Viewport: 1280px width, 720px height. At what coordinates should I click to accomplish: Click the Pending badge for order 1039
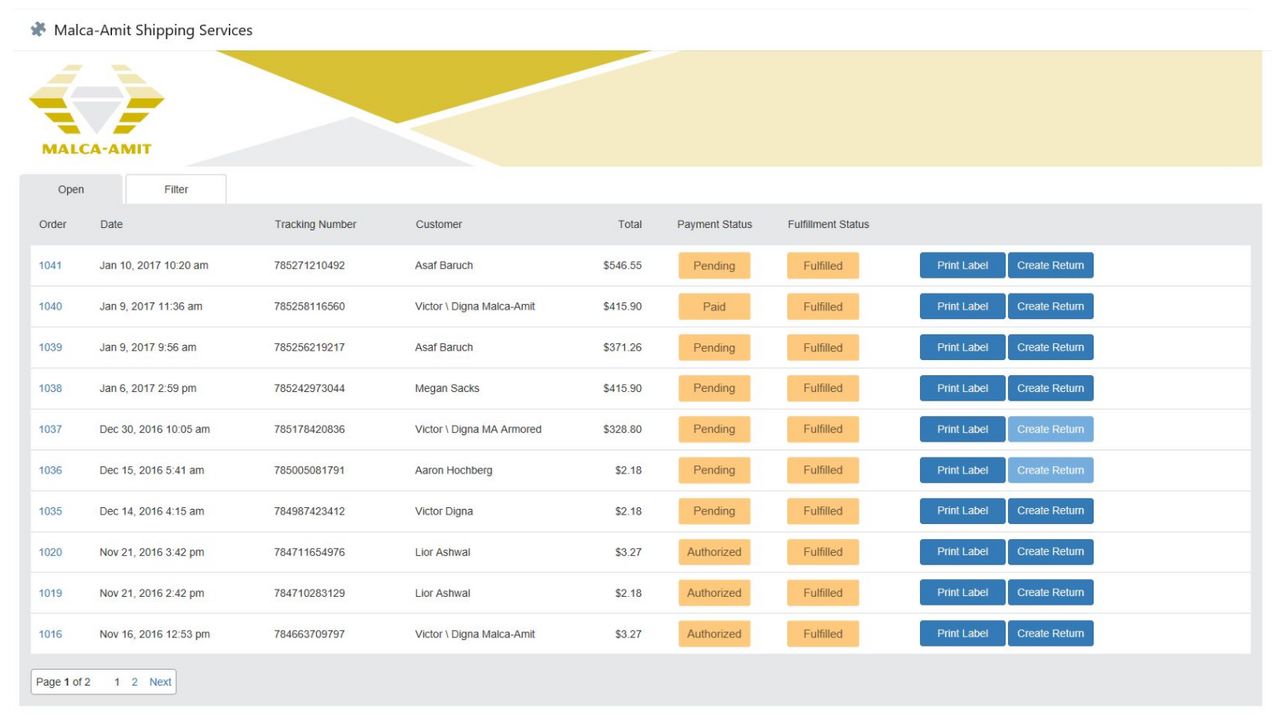pyautogui.click(x=714, y=347)
